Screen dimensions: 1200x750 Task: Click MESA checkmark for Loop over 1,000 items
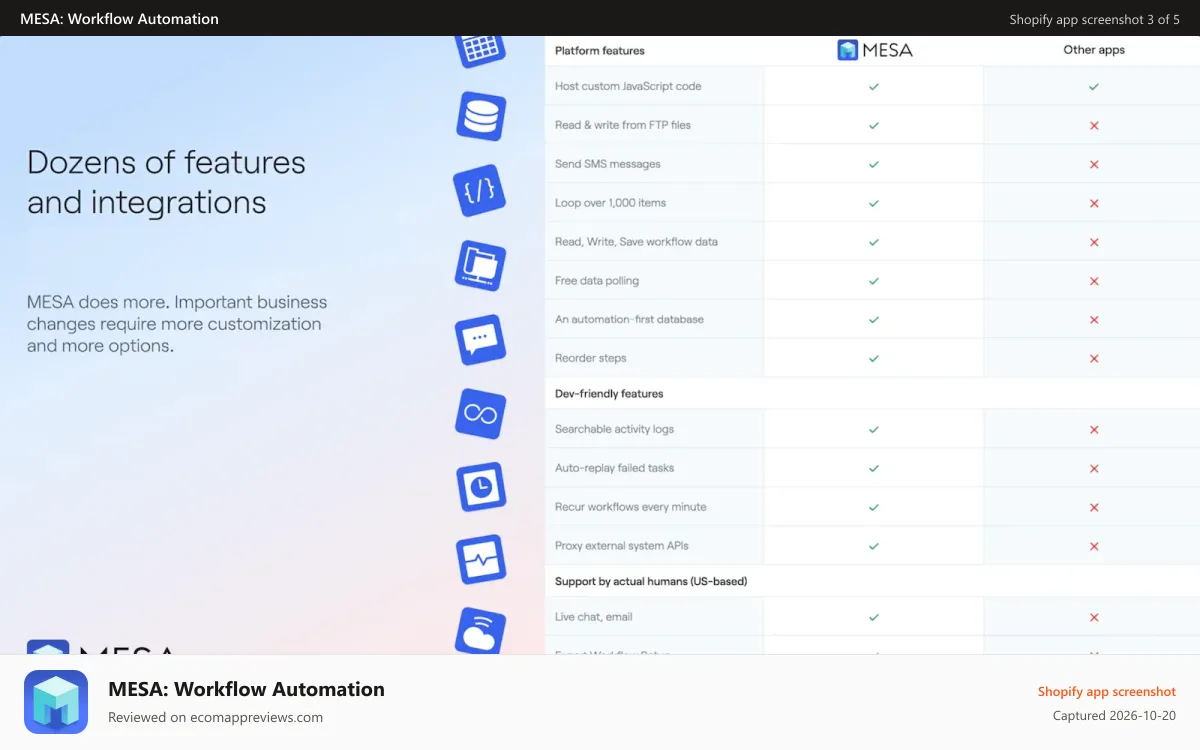click(x=874, y=203)
